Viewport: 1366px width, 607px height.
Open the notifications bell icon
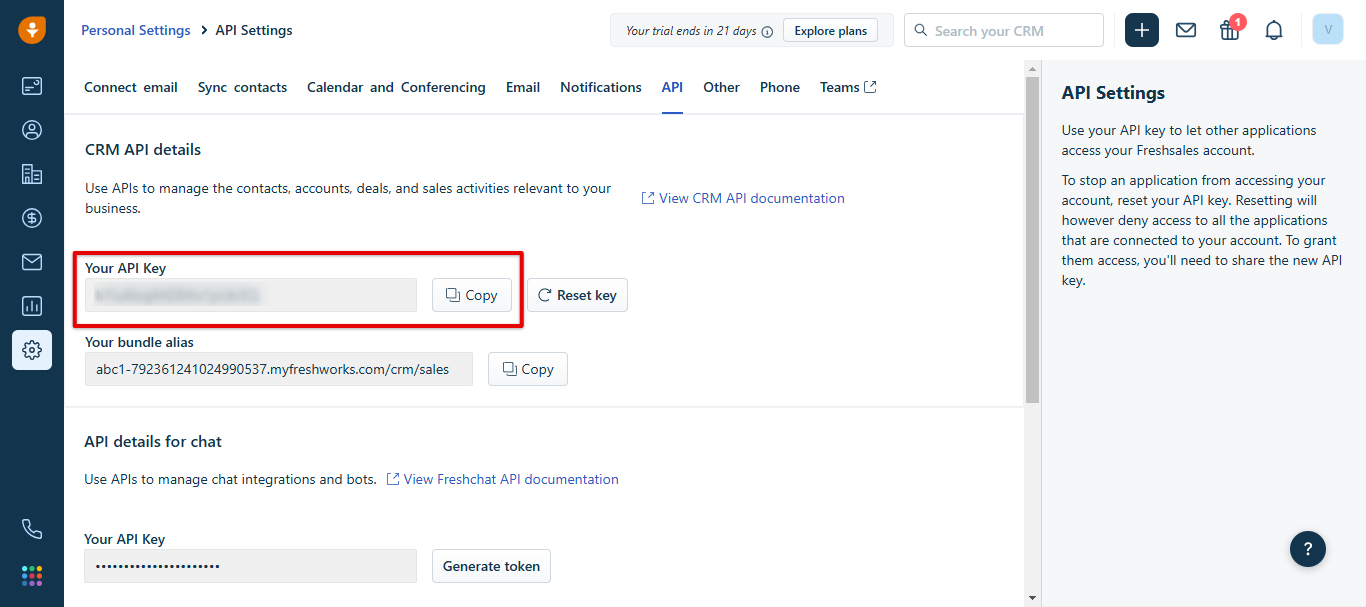[1274, 30]
